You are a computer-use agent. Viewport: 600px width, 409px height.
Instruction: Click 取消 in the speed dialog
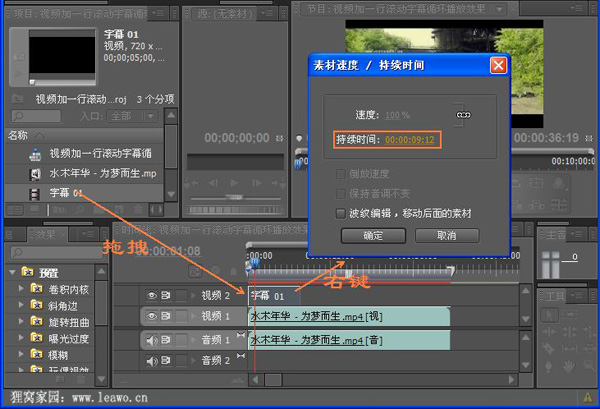click(x=447, y=235)
